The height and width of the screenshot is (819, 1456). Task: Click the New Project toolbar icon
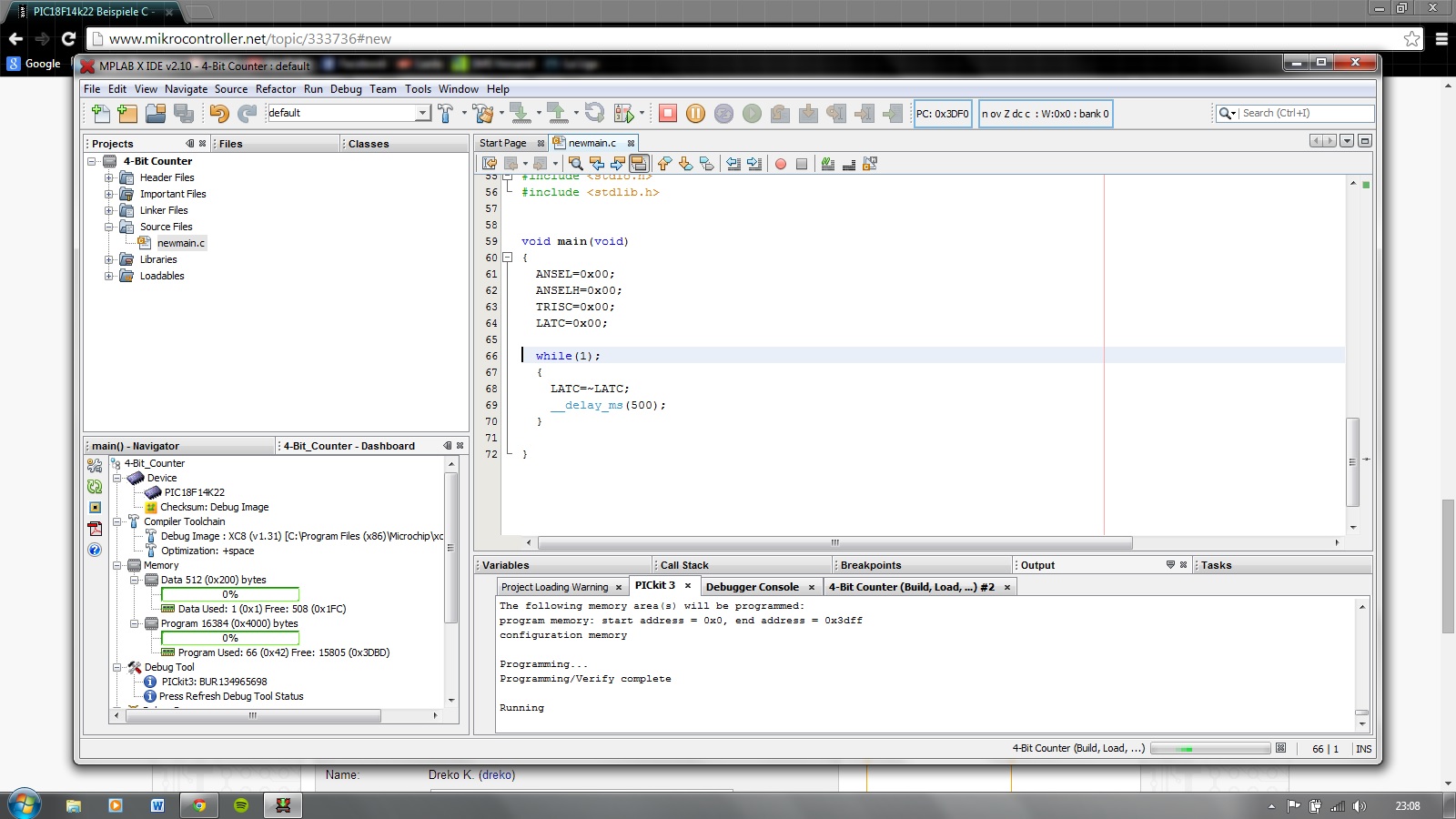click(127, 113)
